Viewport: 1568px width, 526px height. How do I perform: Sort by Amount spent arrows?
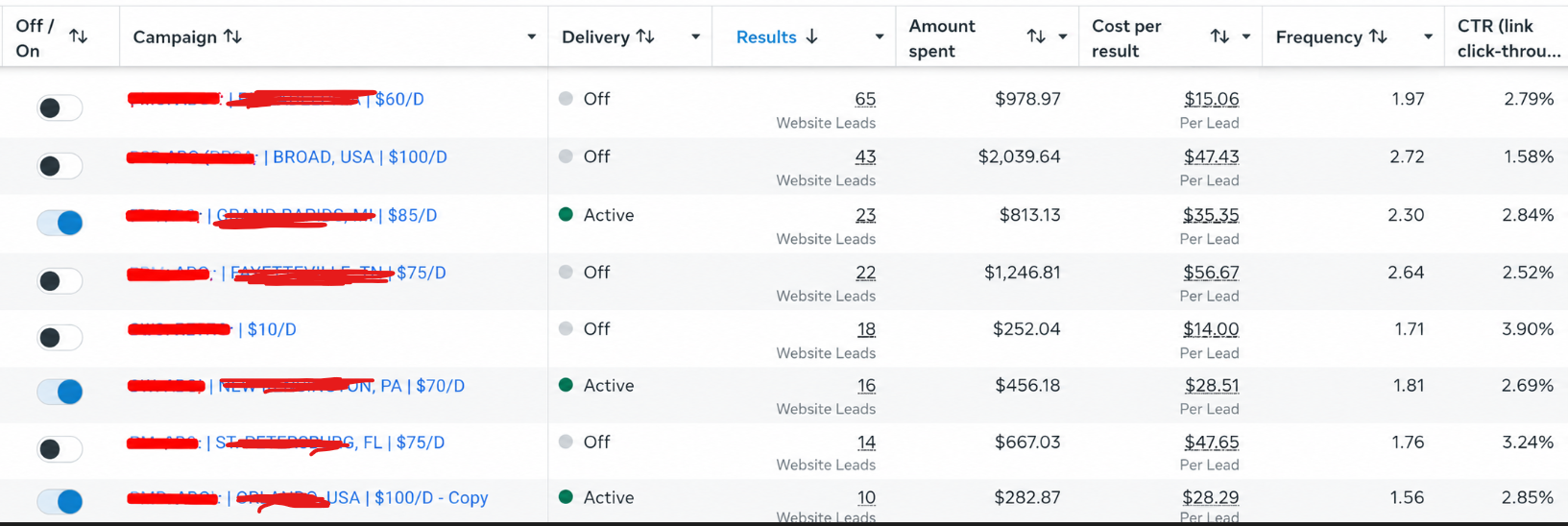point(1036,36)
